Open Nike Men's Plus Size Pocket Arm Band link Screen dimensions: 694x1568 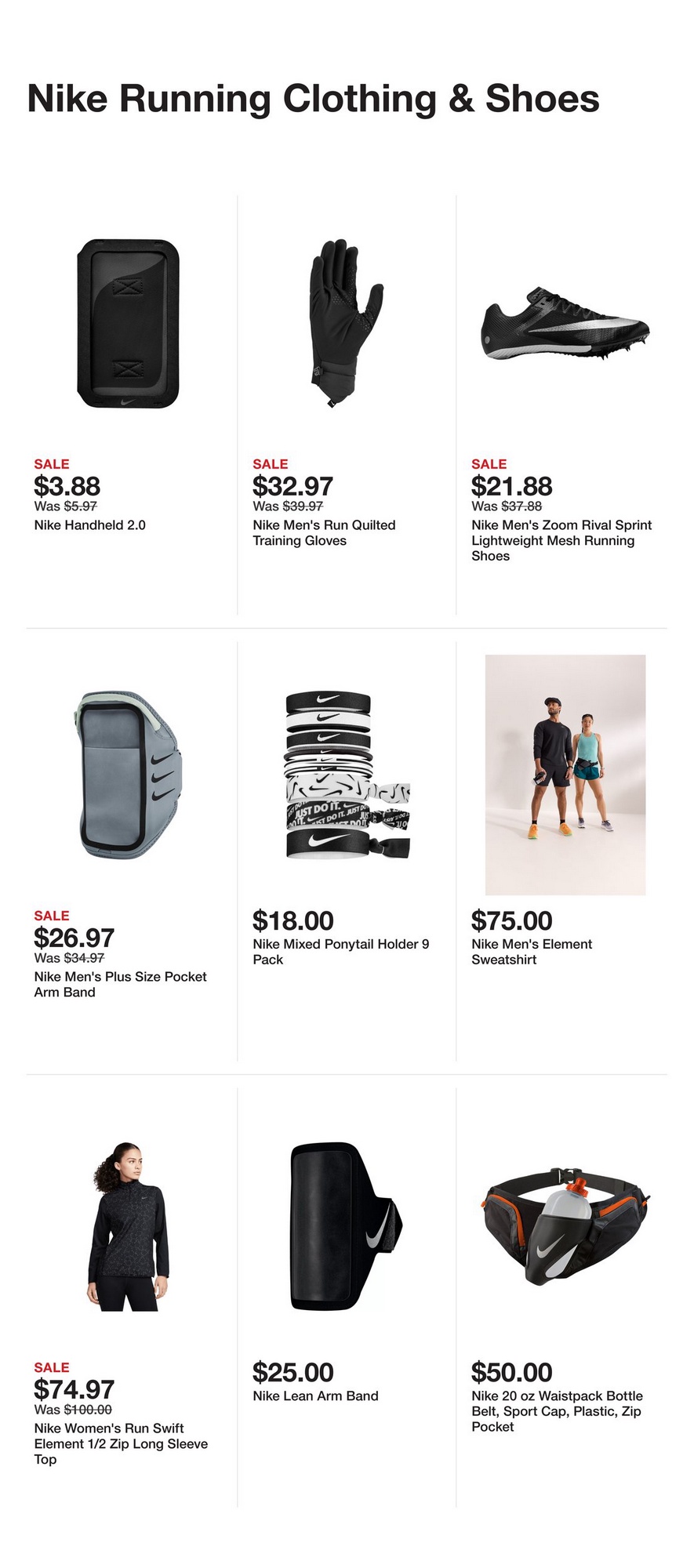coord(120,985)
